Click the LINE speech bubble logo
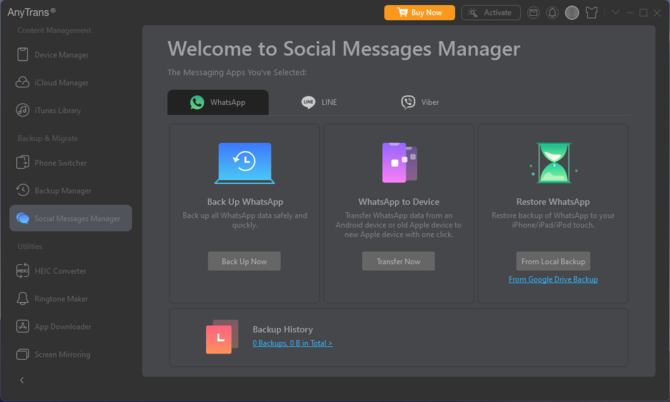 [308, 102]
